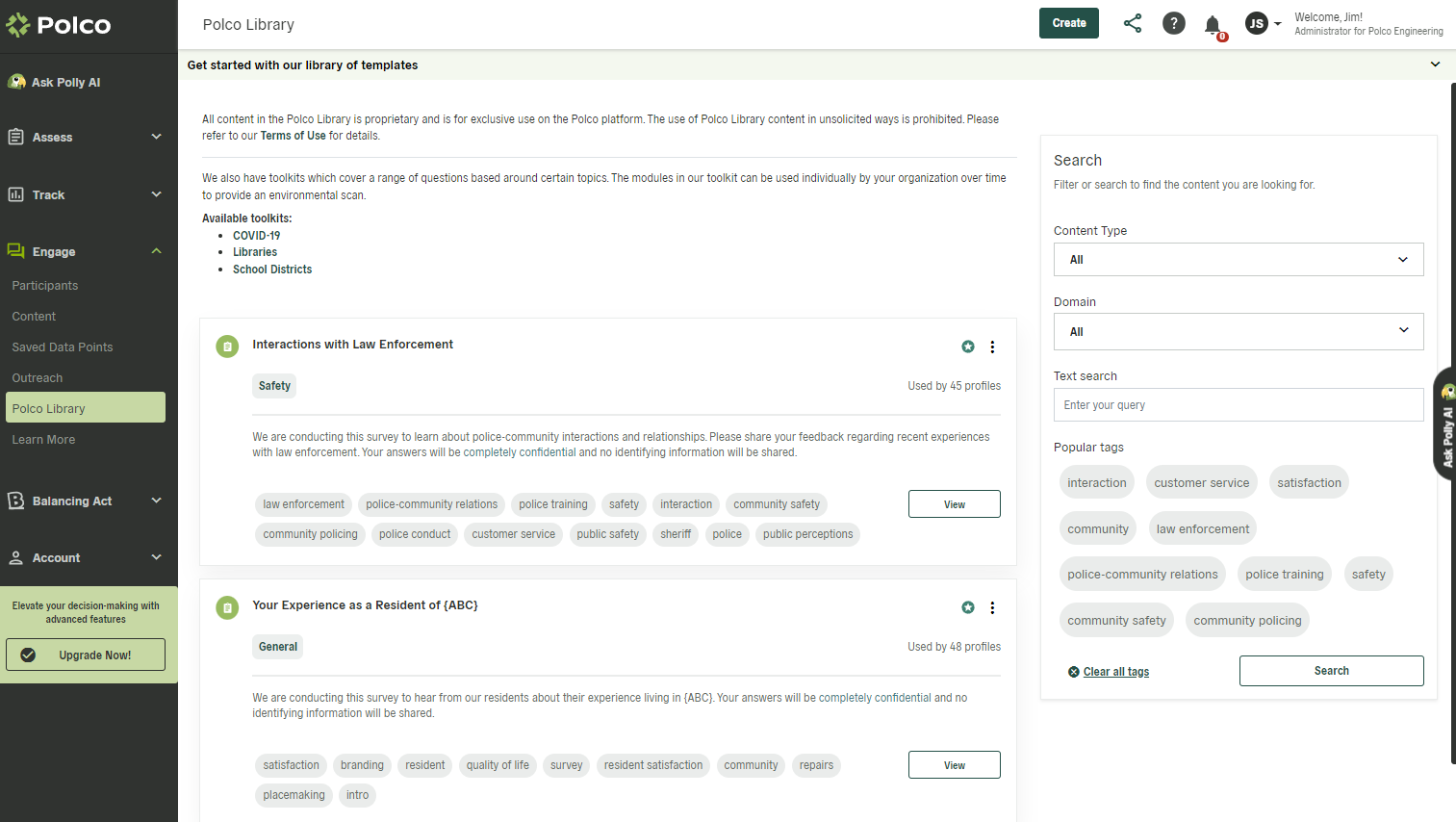Select the safety popular tag
Viewport: 1456px width, 822px height.
tap(1368, 575)
